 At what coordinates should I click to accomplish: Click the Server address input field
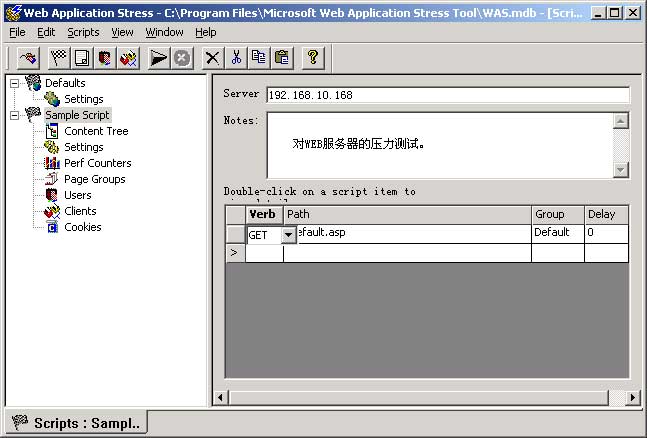(448, 95)
